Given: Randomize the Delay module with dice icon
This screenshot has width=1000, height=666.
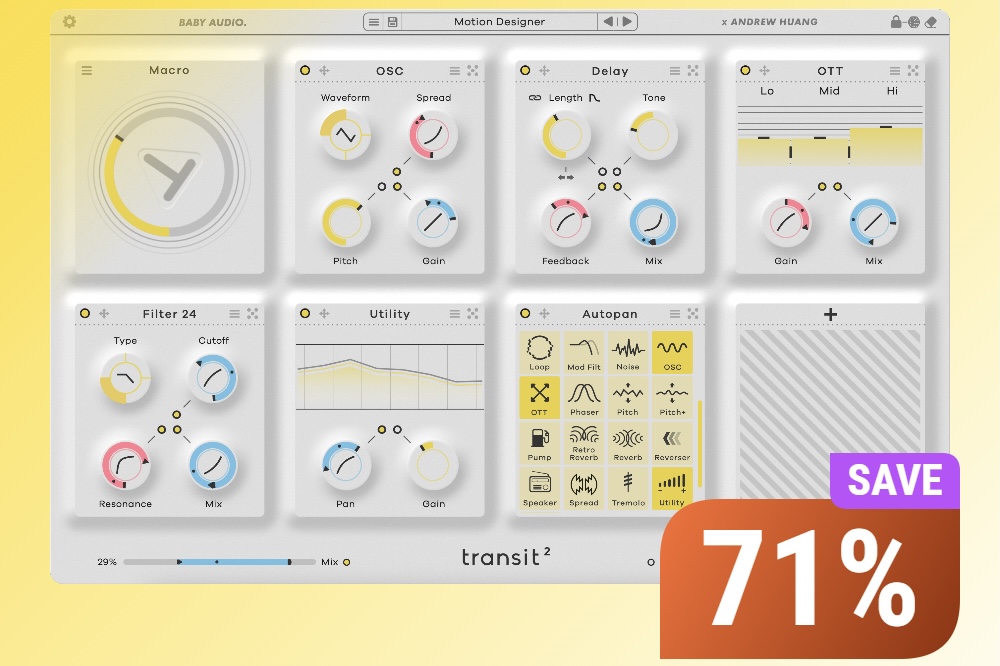Looking at the screenshot, I should [x=693, y=70].
